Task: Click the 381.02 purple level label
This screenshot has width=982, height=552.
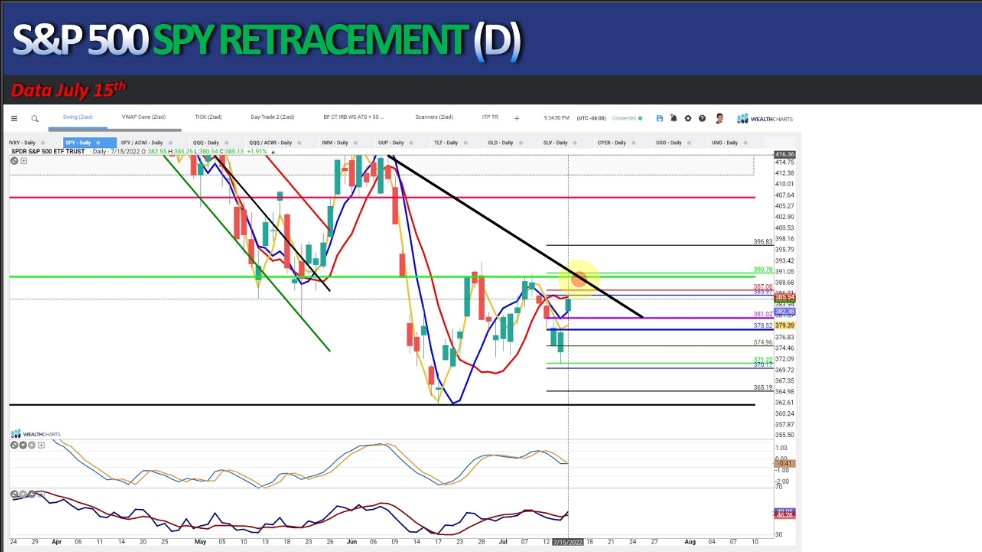Action: (x=763, y=315)
